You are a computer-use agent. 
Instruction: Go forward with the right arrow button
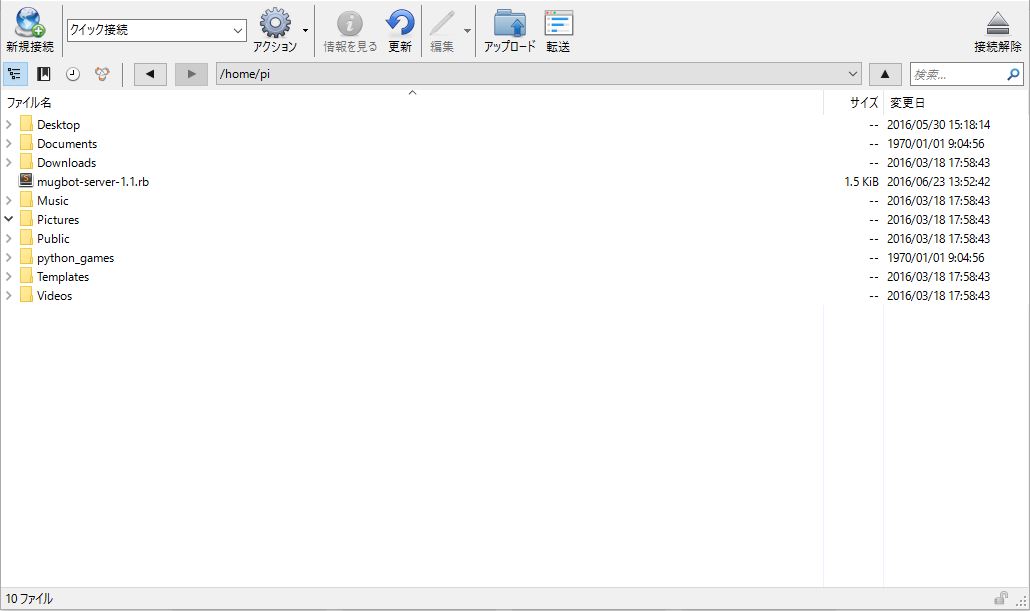tap(191, 74)
